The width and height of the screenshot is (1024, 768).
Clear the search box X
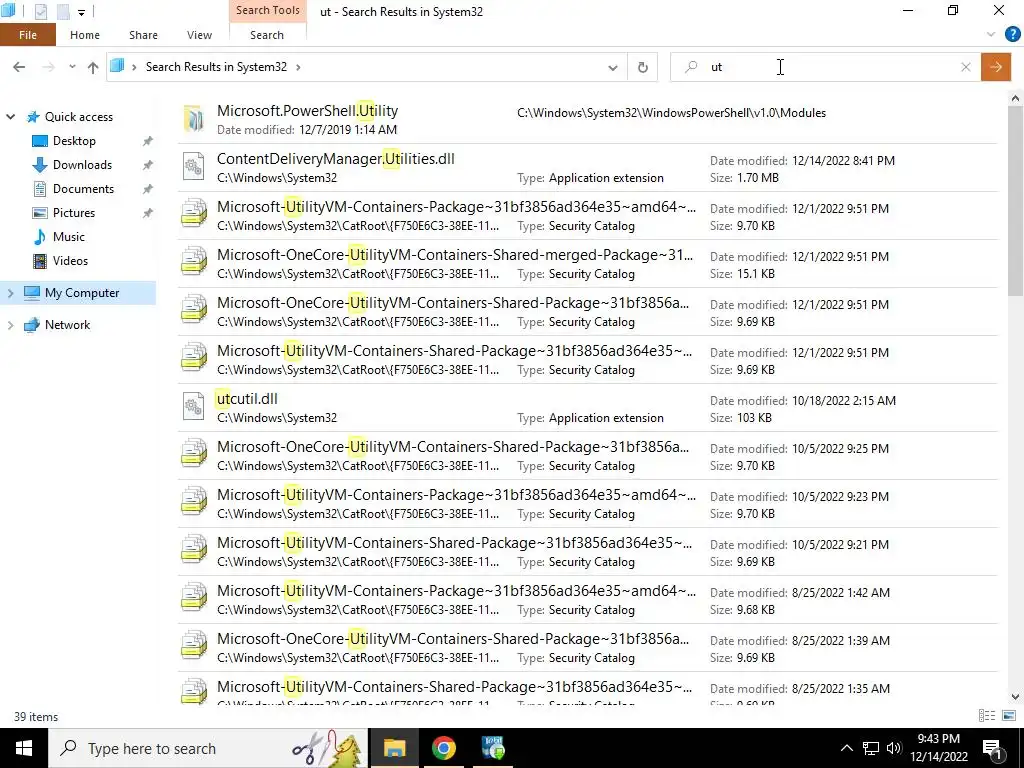966,67
